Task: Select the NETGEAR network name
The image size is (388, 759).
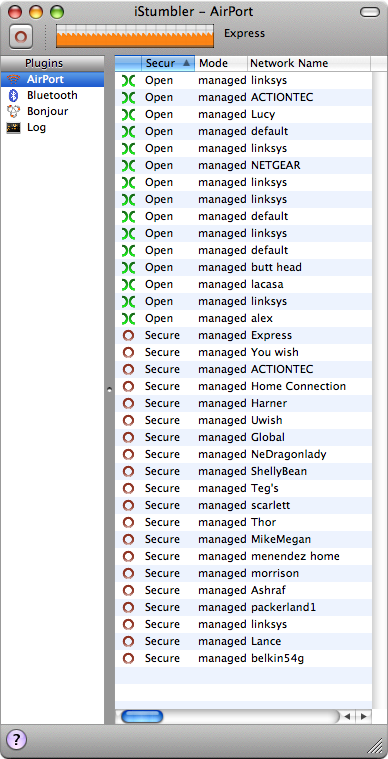Action: (276, 166)
